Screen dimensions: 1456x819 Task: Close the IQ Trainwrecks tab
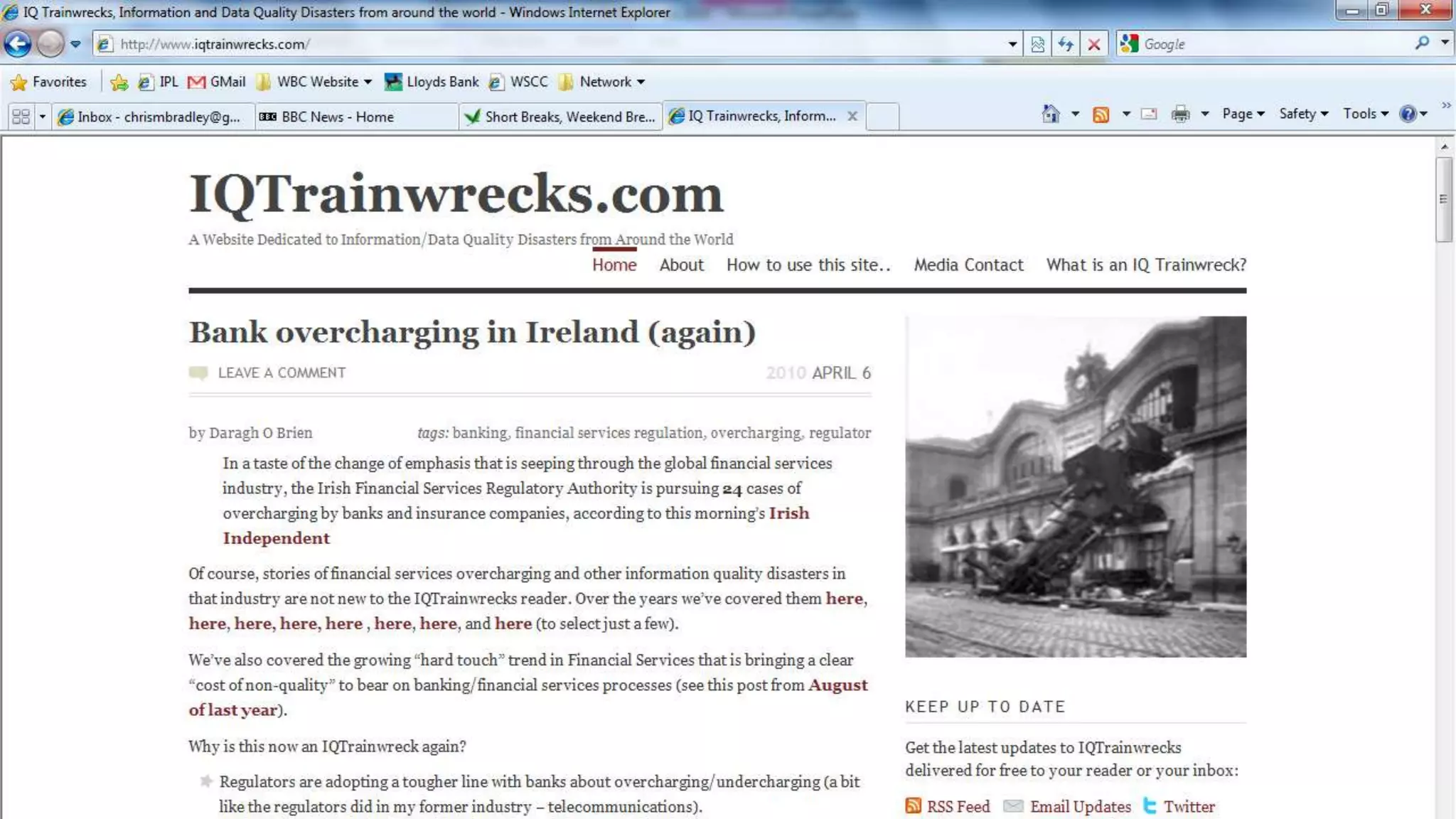[x=852, y=116]
